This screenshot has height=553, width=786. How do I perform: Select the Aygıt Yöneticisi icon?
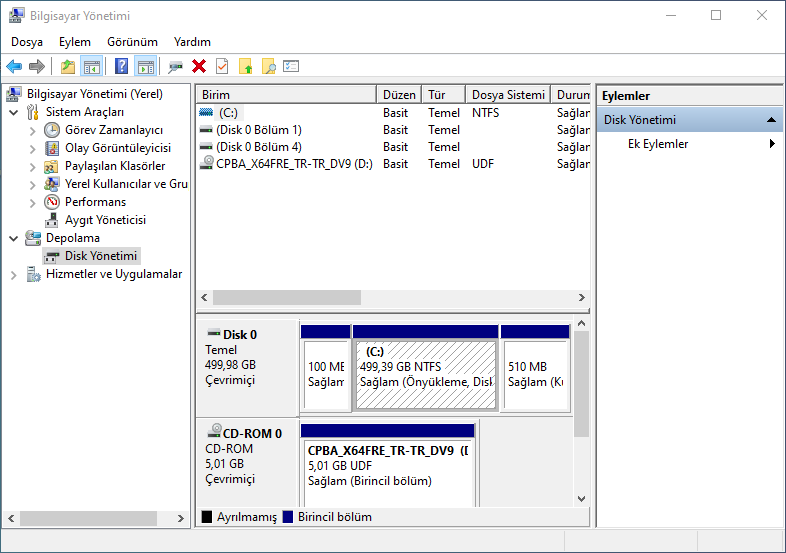pos(51,220)
